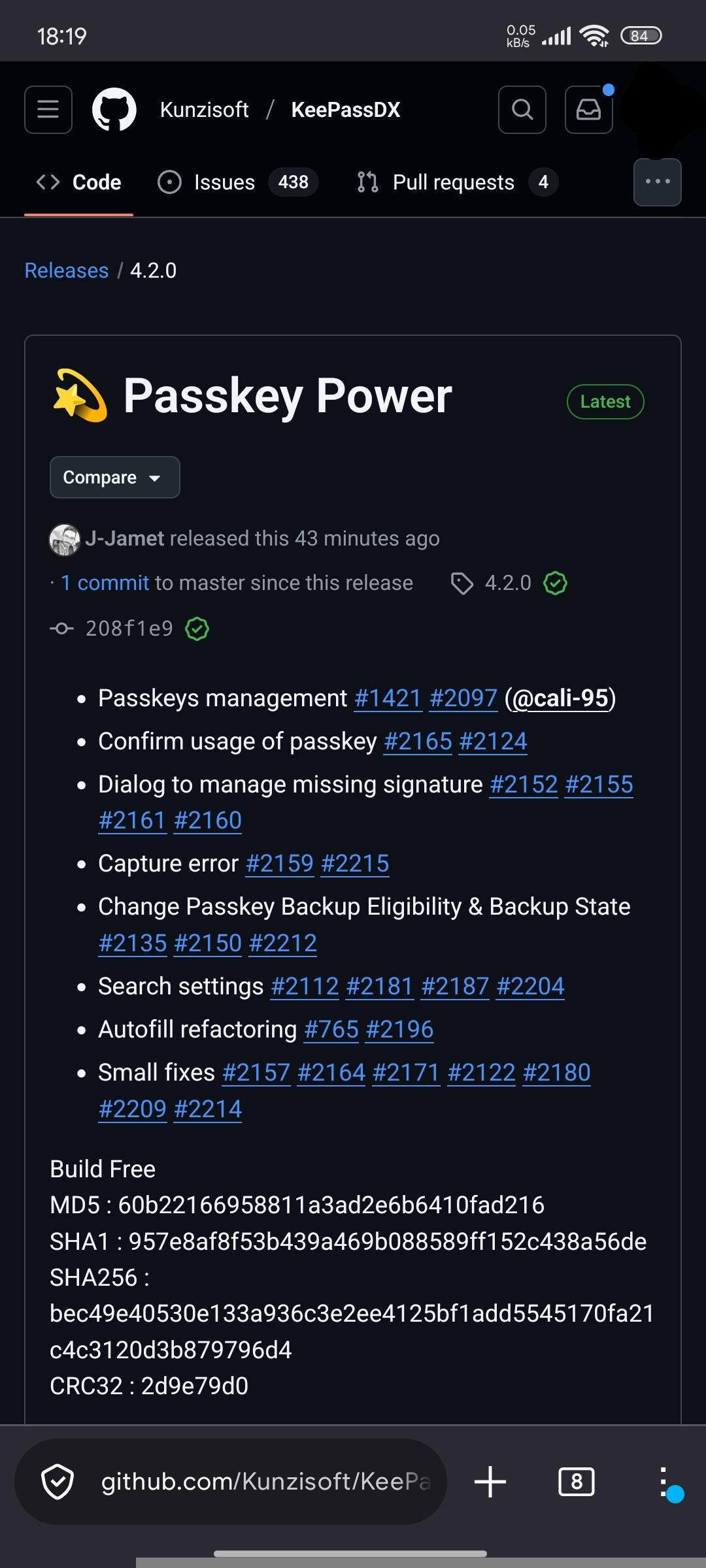Select the Code tab
The height and width of the screenshot is (1568, 706).
coord(79,182)
